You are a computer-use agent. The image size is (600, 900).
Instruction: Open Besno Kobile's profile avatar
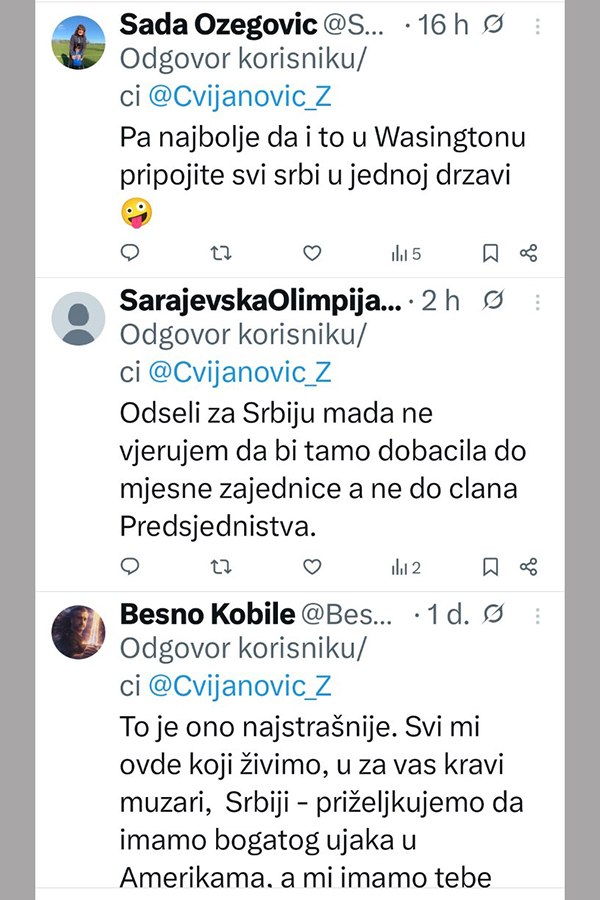(78, 632)
